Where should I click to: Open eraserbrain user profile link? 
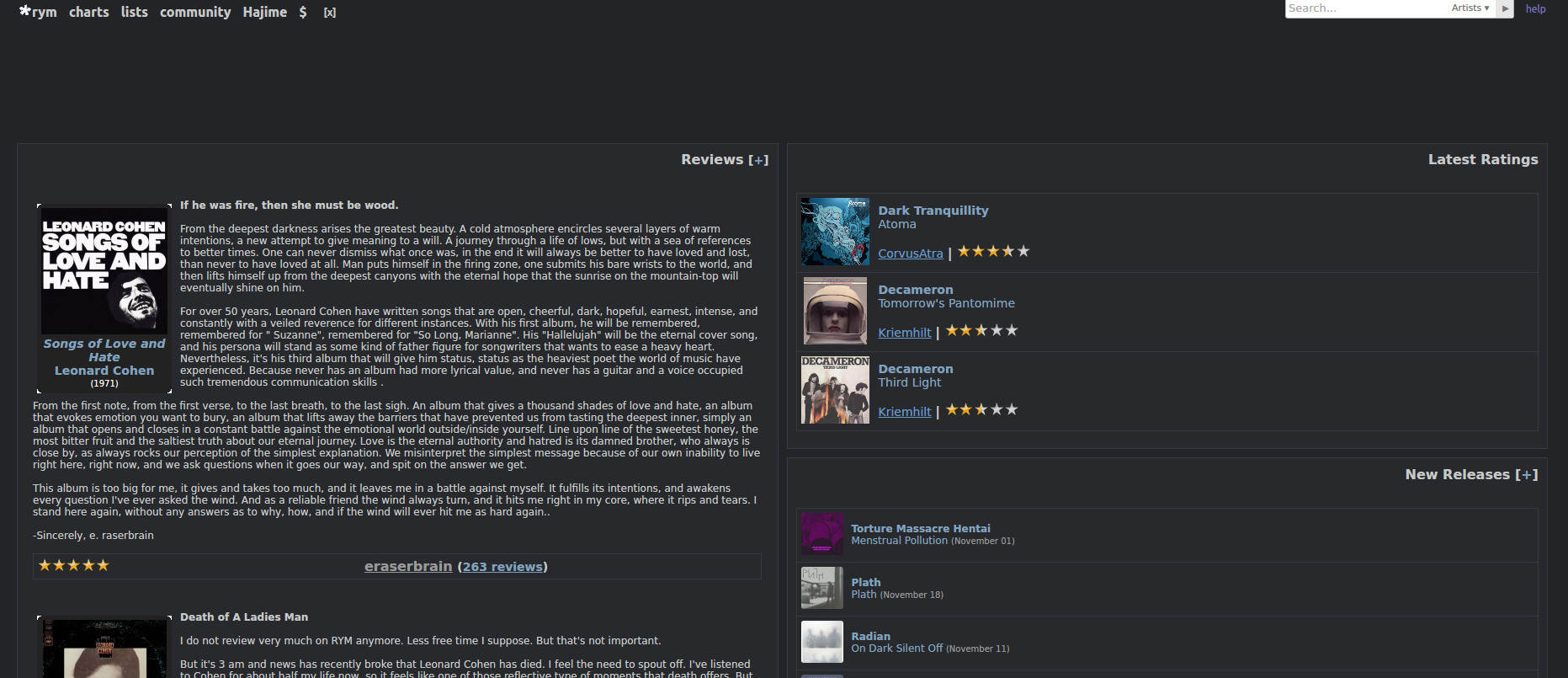click(408, 567)
